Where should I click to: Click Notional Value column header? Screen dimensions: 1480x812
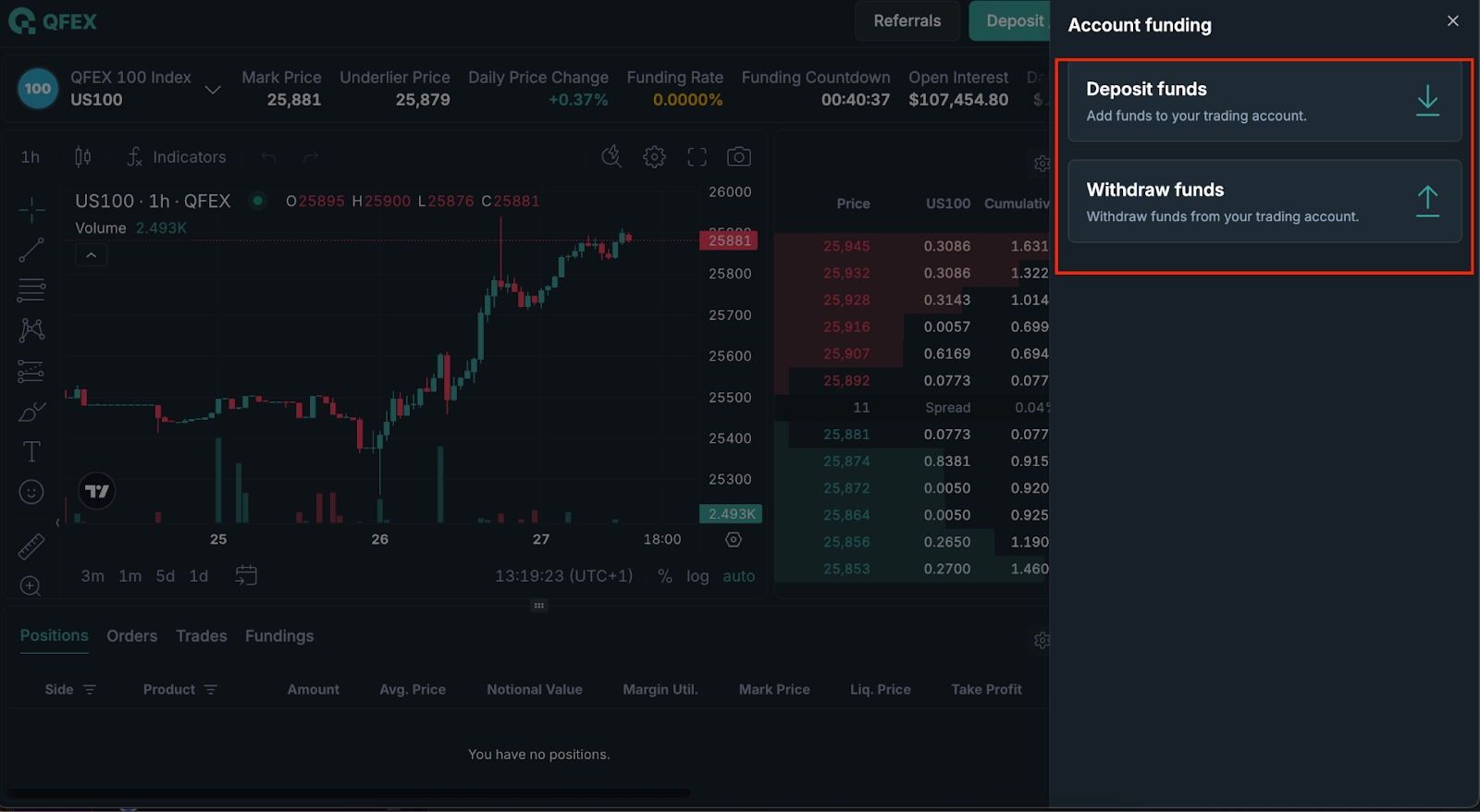pos(535,690)
